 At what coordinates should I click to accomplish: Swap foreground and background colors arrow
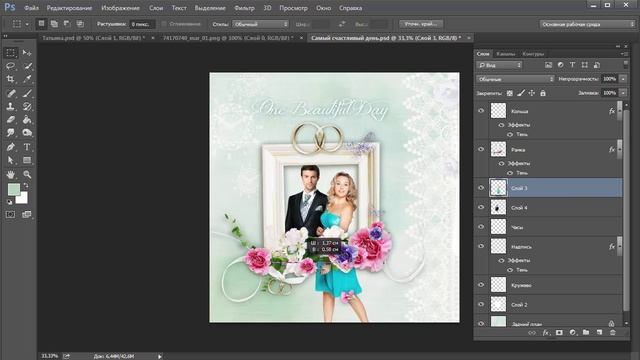pos(26,186)
